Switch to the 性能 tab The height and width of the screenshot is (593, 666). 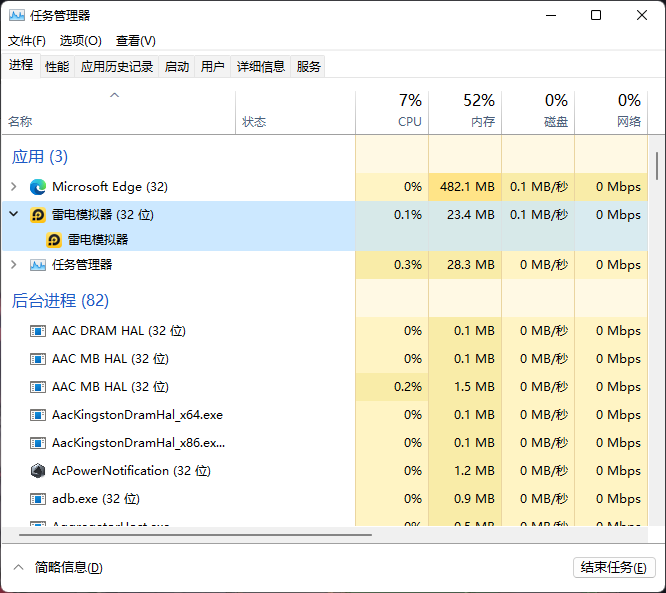coord(57,66)
